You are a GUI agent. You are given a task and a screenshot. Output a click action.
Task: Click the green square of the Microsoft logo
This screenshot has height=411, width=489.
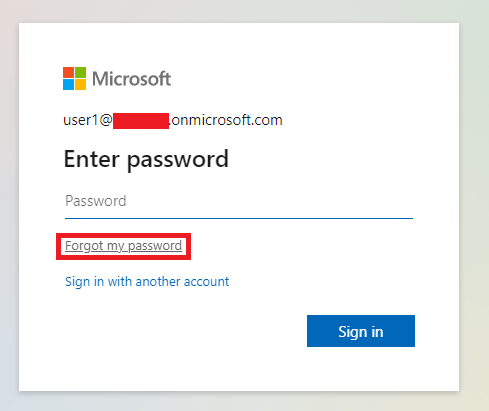tap(80, 72)
